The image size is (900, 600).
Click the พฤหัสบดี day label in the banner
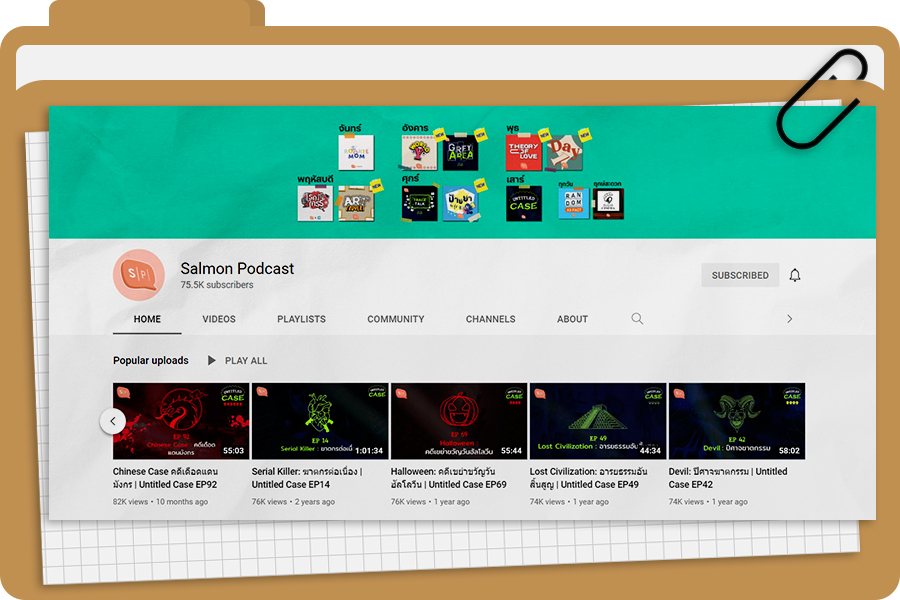[315, 179]
